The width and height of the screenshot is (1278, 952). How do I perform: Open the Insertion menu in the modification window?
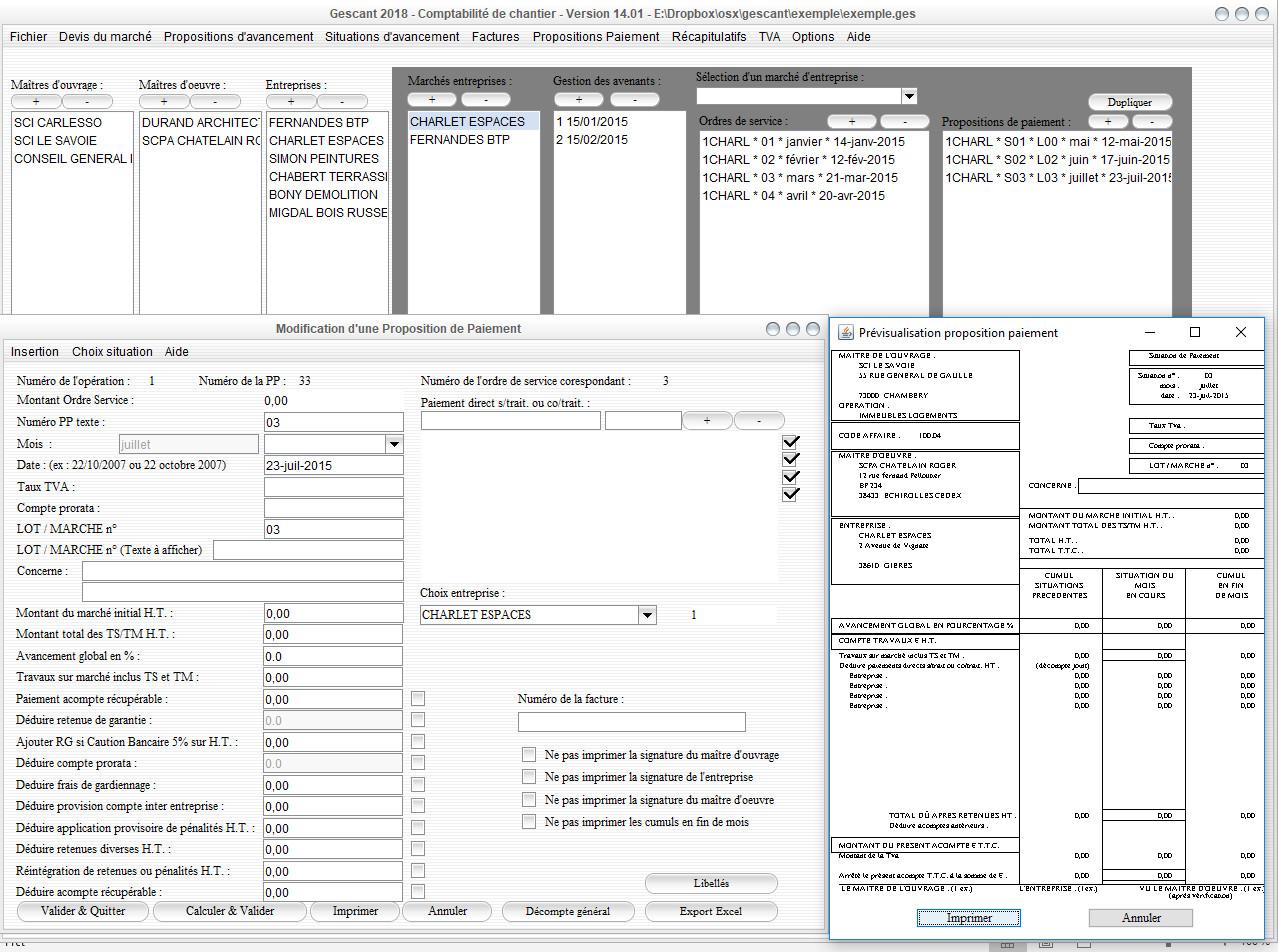click(x=35, y=352)
